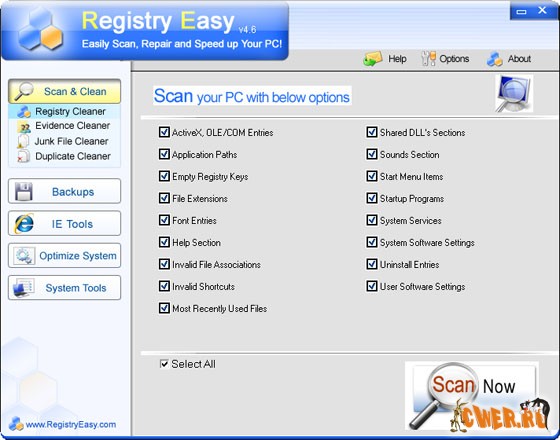
Task: Uncheck ActiveX, OLE/COM Entries
Action: [164, 132]
